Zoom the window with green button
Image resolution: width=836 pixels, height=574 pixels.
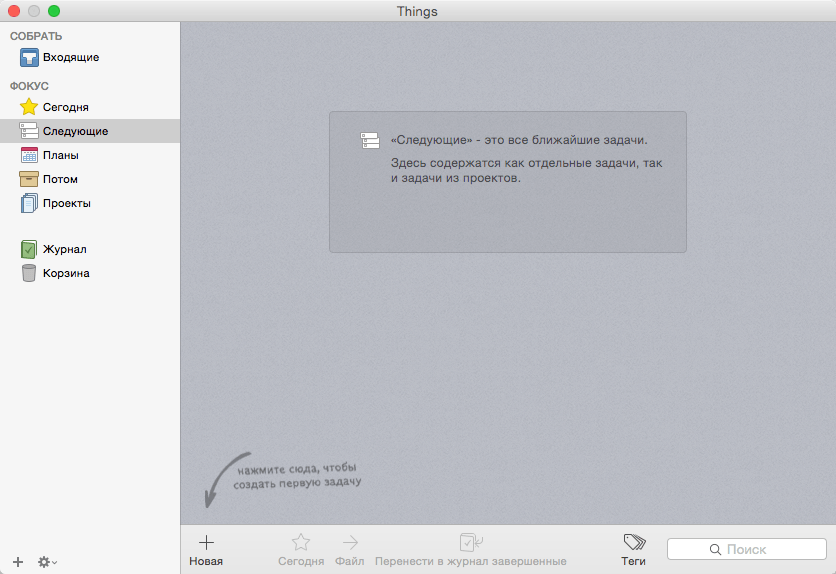point(54,11)
